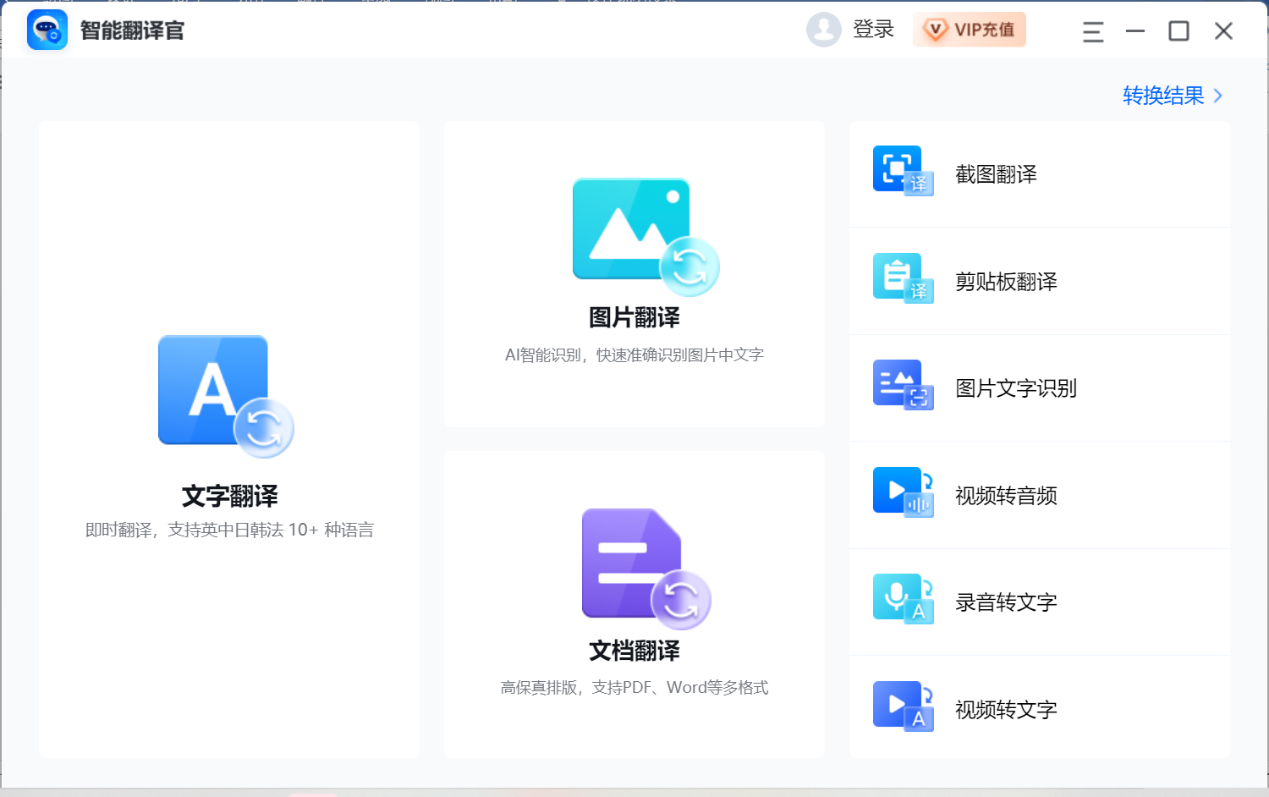Screen dimensions: 1269x797
Task: Open the hamburger menu in title bar
Action: click(x=1093, y=31)
